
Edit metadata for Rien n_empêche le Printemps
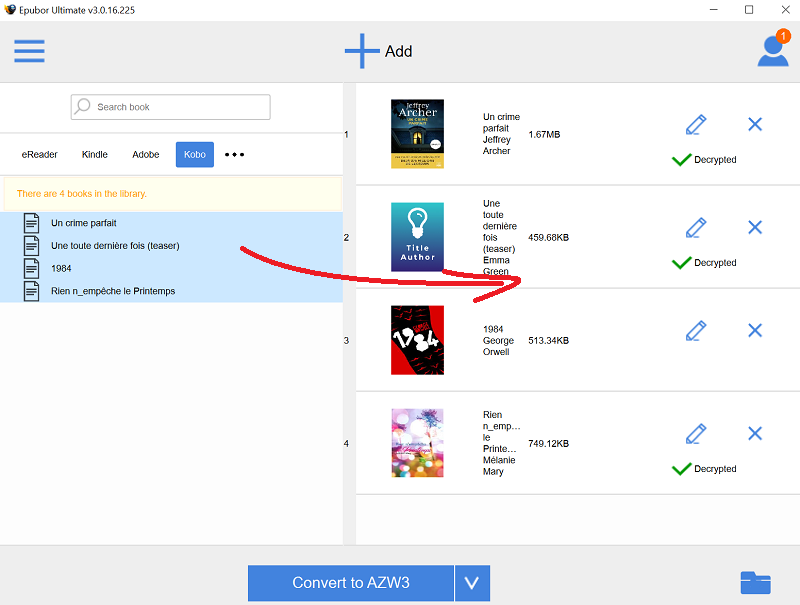point(696,434)
